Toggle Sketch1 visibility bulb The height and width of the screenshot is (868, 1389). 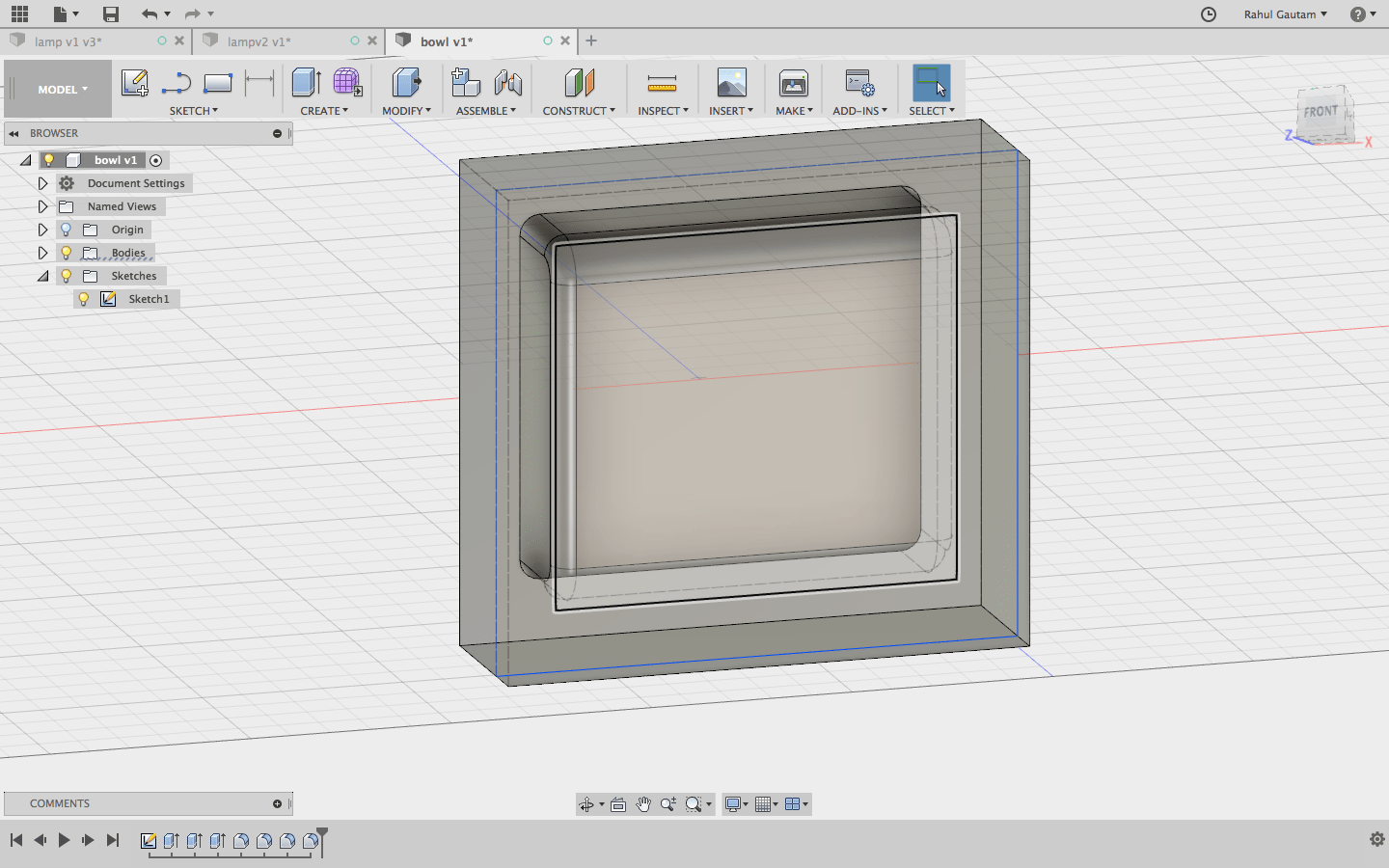[x=84, y=299]
